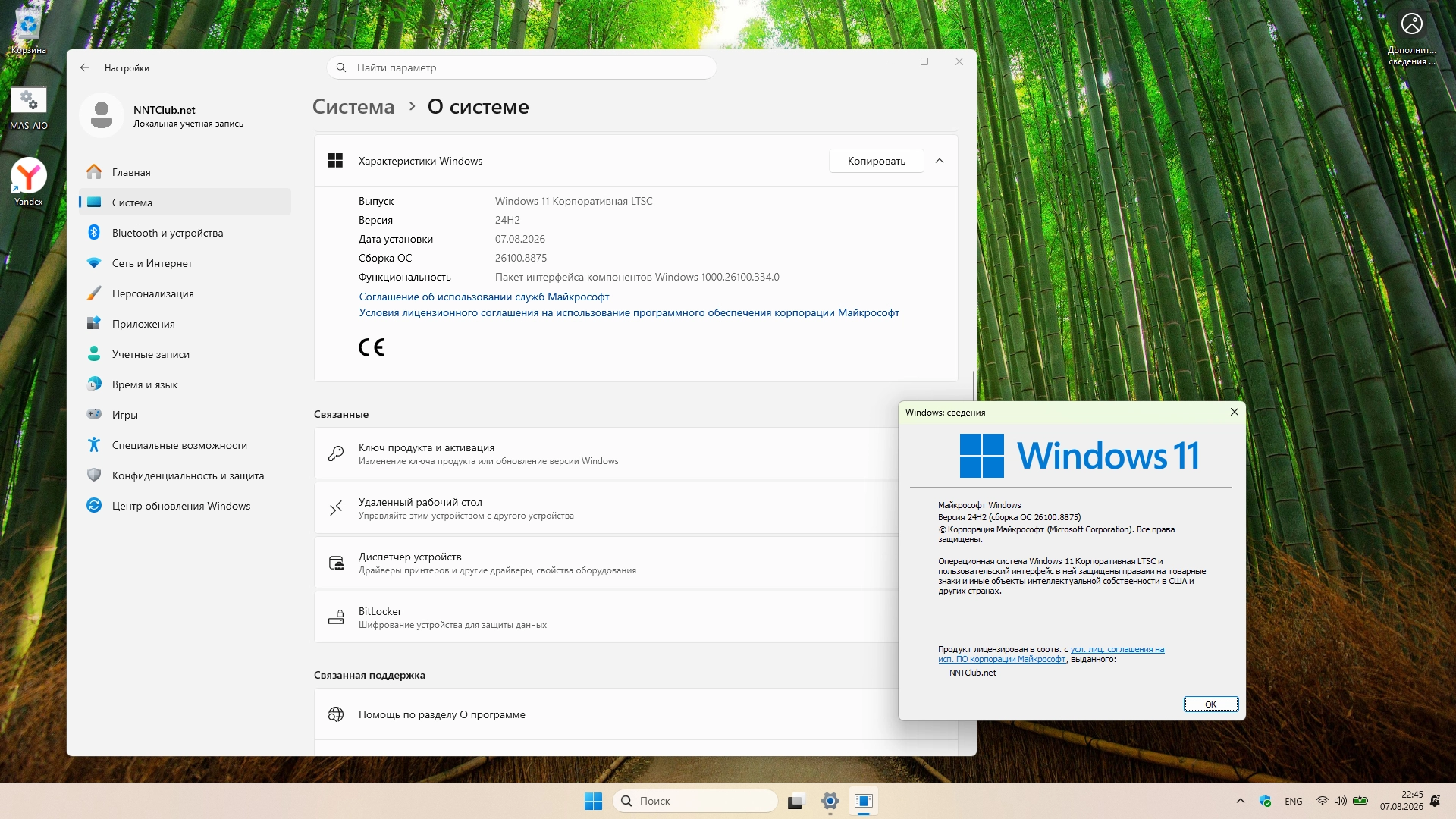The width and height of the screenshot is (1456, 819).
Task: Click the Settings window scrollbar
Action: pyautogui.click(x=974, y=387)
